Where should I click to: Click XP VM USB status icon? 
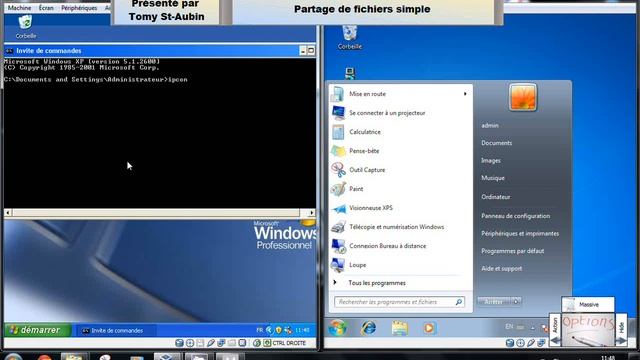click(x=211, y=343)
